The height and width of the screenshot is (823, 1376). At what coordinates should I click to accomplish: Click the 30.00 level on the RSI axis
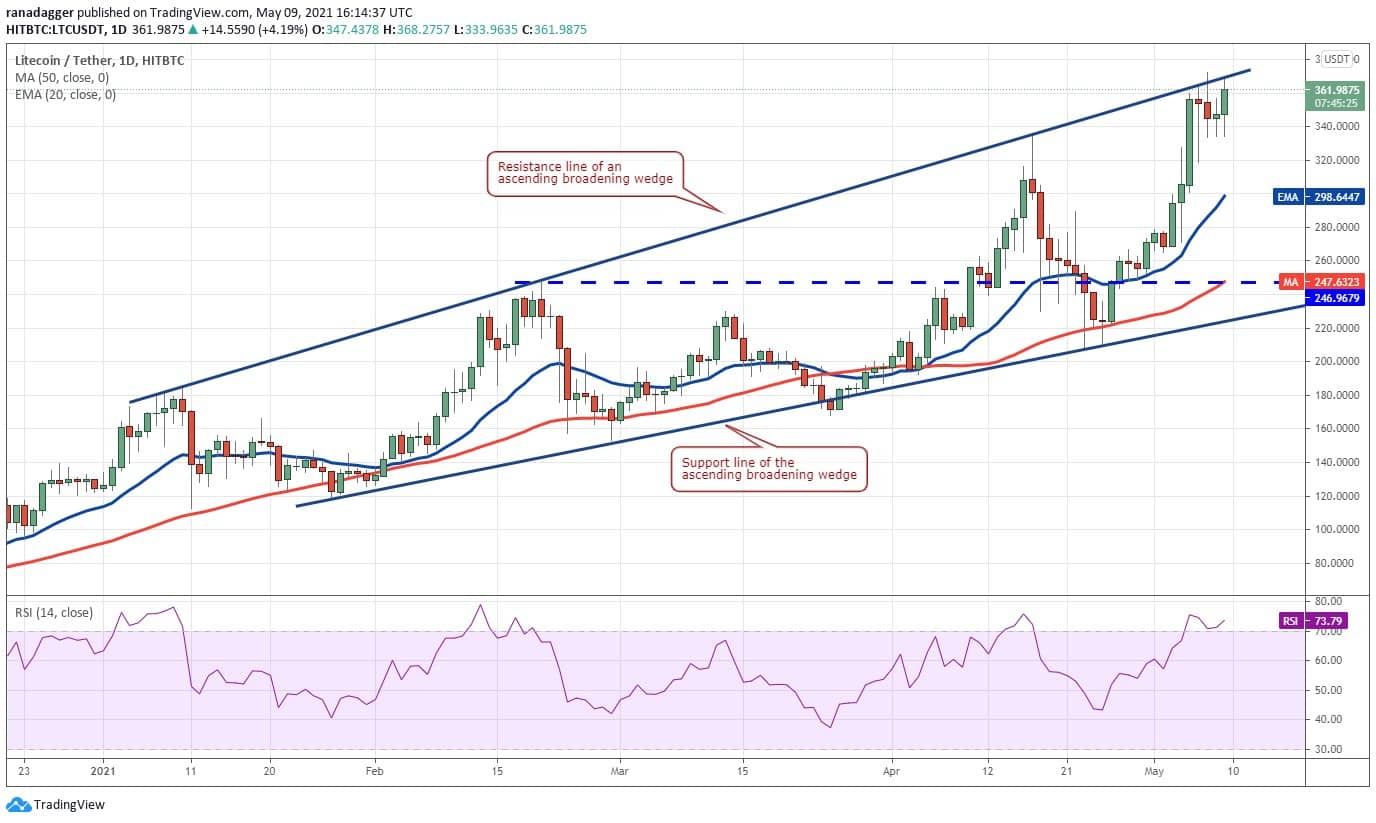[x=1328, y=749]
